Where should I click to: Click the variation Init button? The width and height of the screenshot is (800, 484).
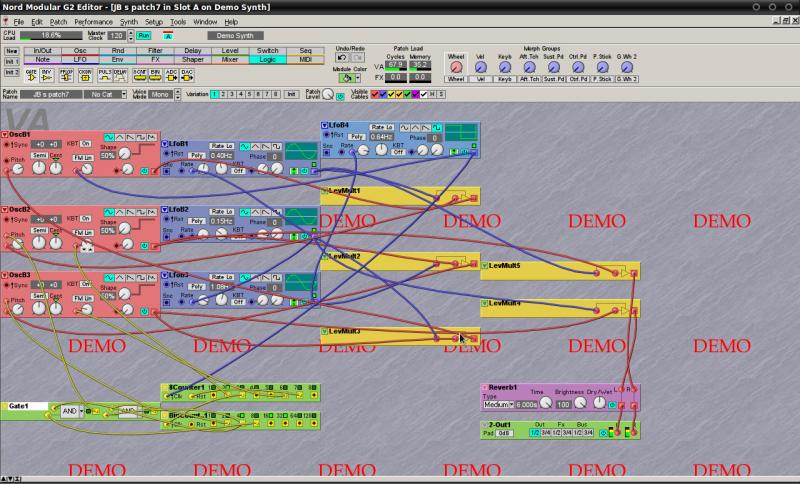coord(291,94)
